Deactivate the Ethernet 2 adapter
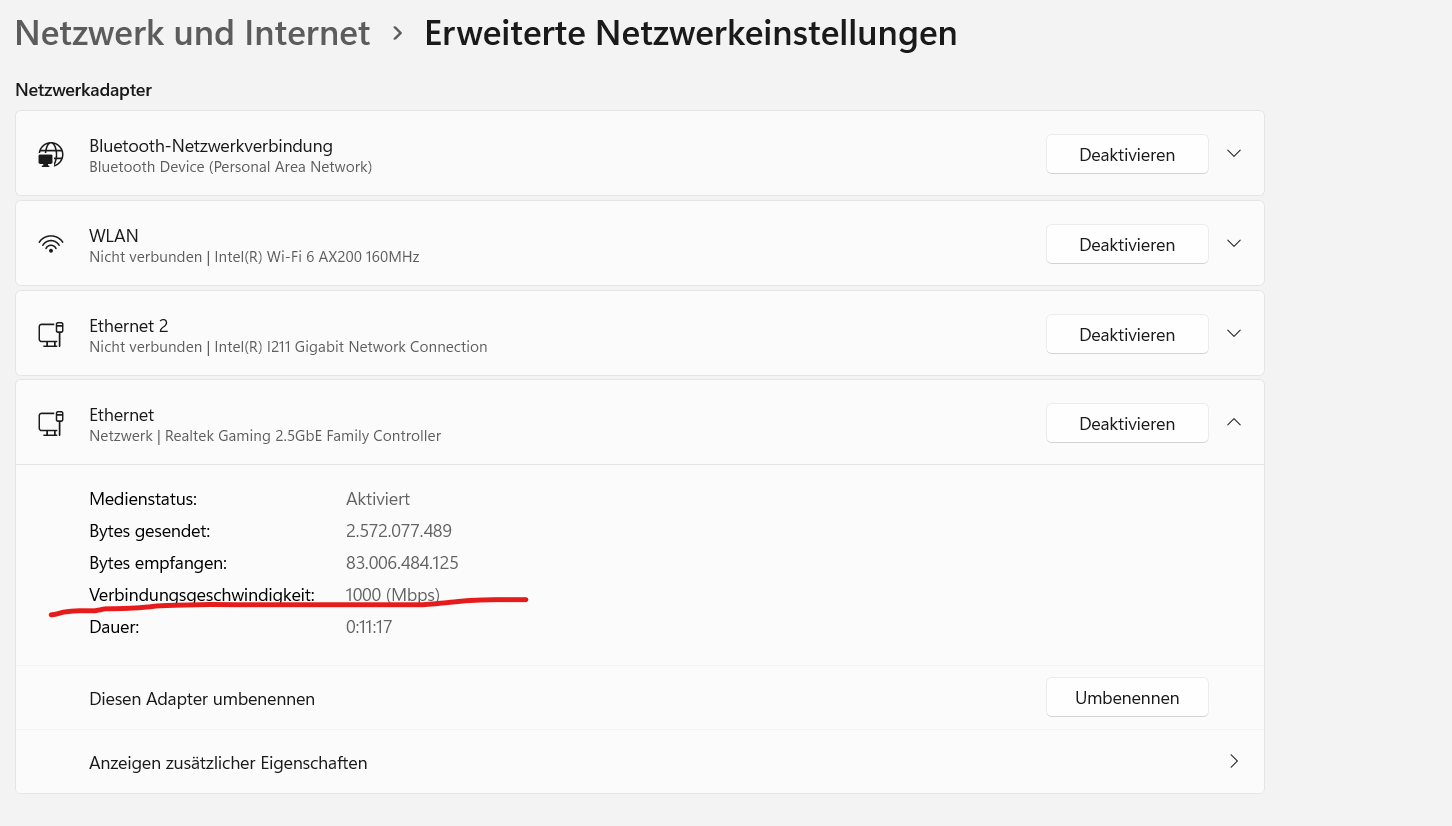 (x=1127, y=335)
